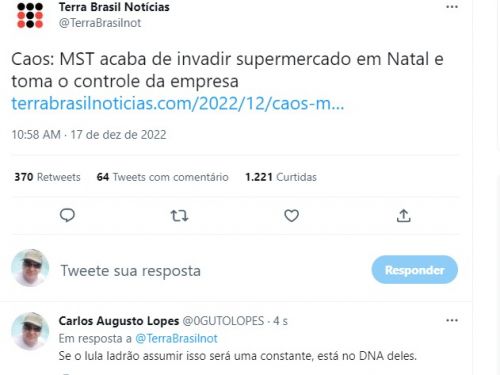Like the tweet with heart icon

tap(291, 216)
